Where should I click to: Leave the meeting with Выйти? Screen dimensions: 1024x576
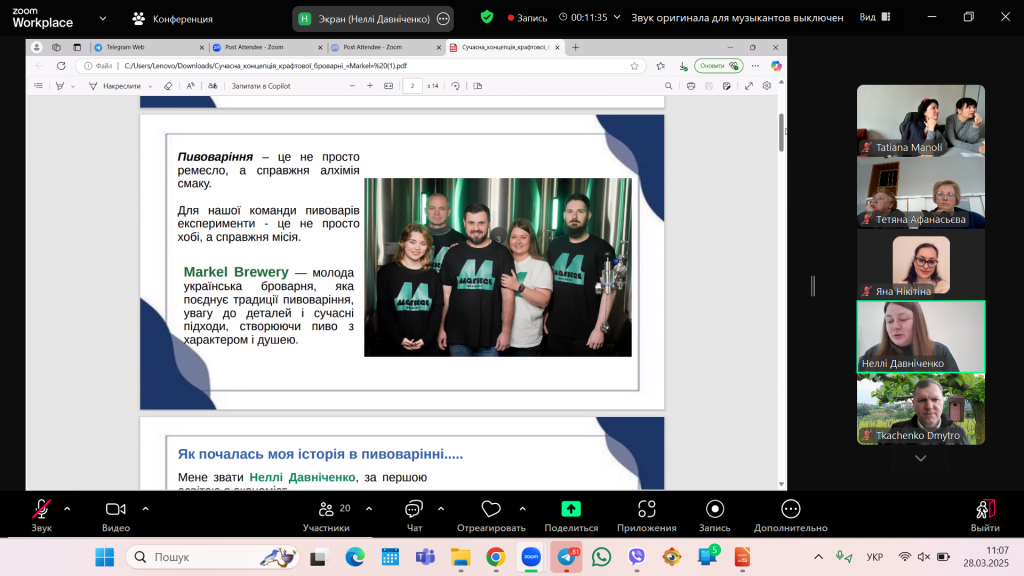click(x=985, y=515)
